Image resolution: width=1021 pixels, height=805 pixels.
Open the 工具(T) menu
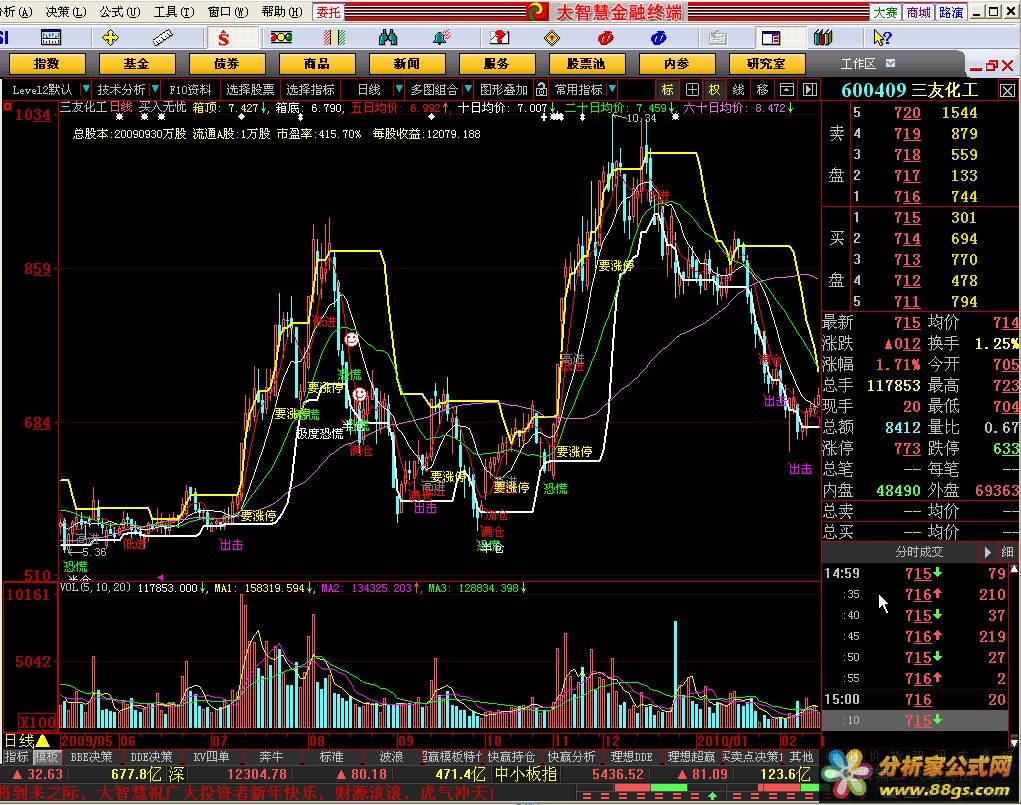pos(174,12)
